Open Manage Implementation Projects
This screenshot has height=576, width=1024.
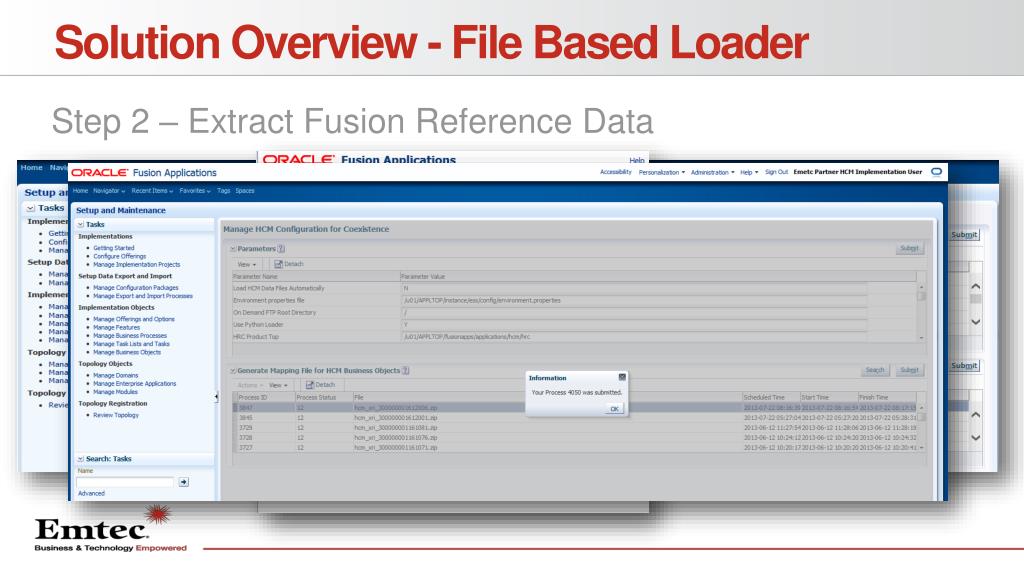coord(136,264)
